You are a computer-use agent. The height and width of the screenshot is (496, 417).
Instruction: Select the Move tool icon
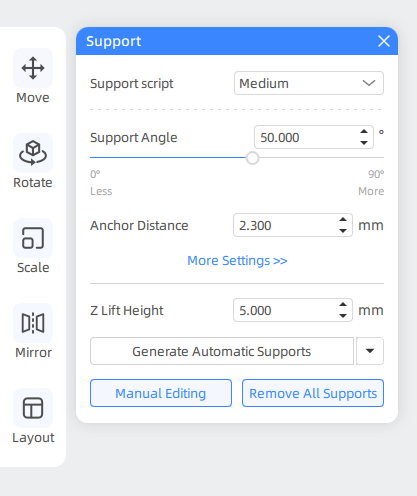tap(33, 68)
